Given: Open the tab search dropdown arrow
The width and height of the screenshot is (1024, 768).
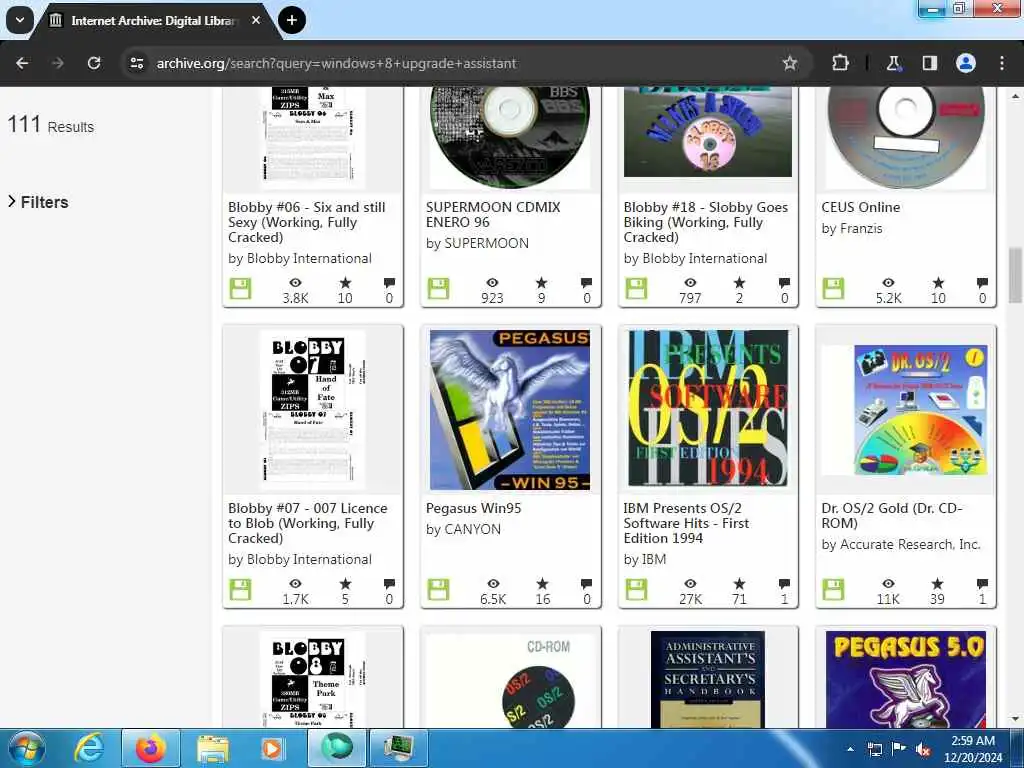Looking at the screenshot, I should click(20, 20).
